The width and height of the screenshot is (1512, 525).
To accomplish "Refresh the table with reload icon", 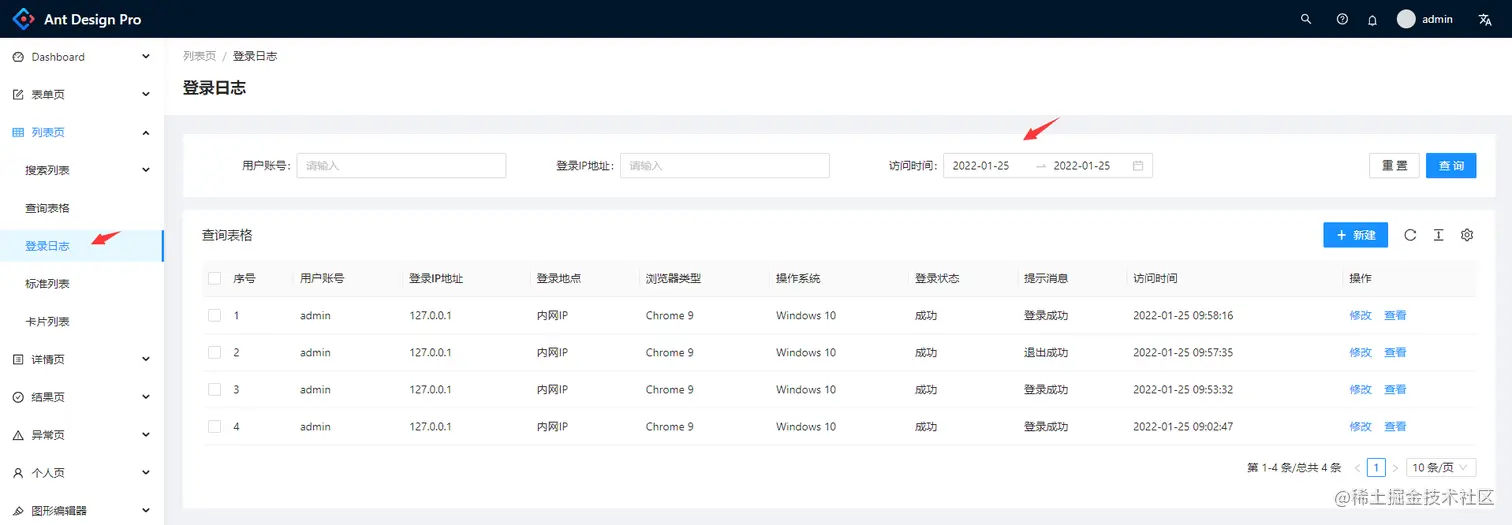I will tap(1410, 235).
